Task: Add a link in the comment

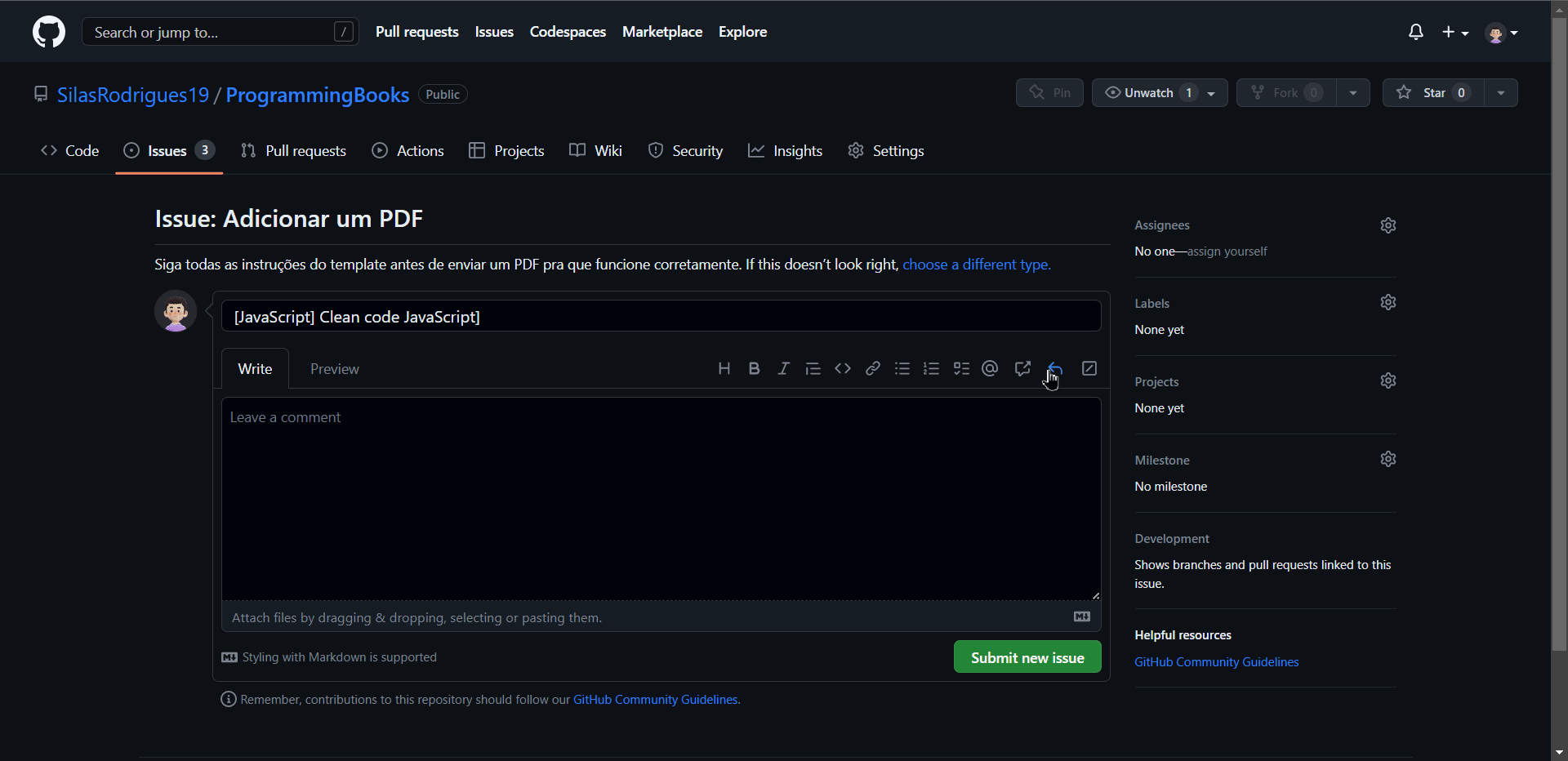Action: [x=873, y=368]
